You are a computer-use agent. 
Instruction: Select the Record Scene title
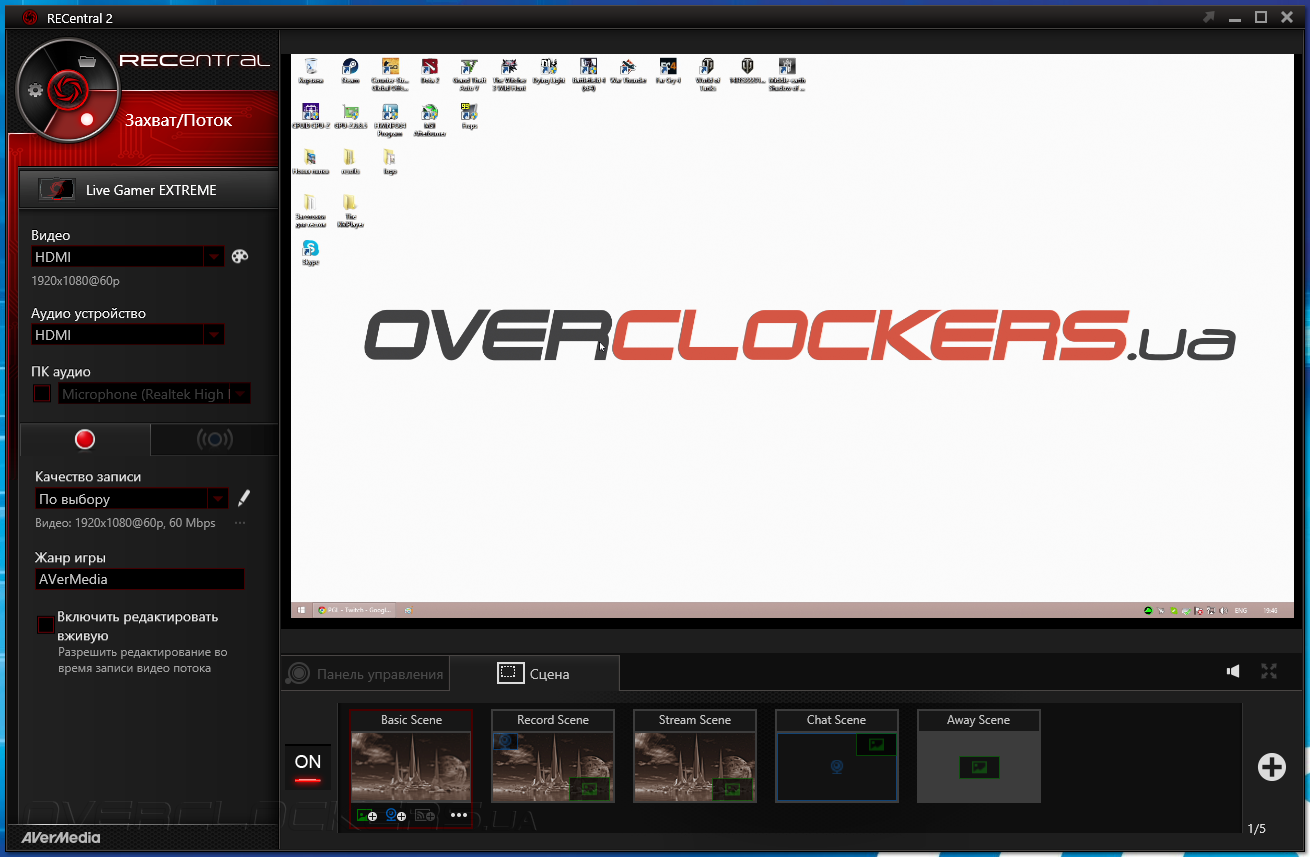click(x=553, y=720)
